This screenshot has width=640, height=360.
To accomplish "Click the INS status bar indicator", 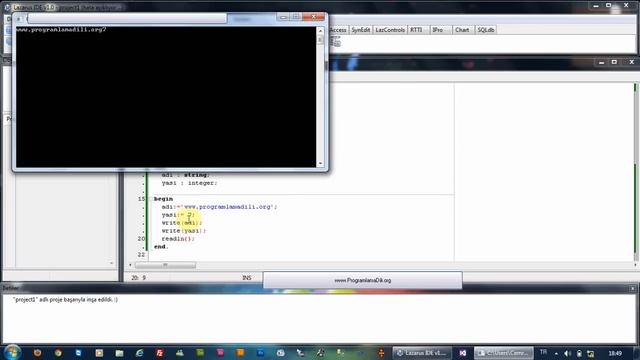I will 247,278.
